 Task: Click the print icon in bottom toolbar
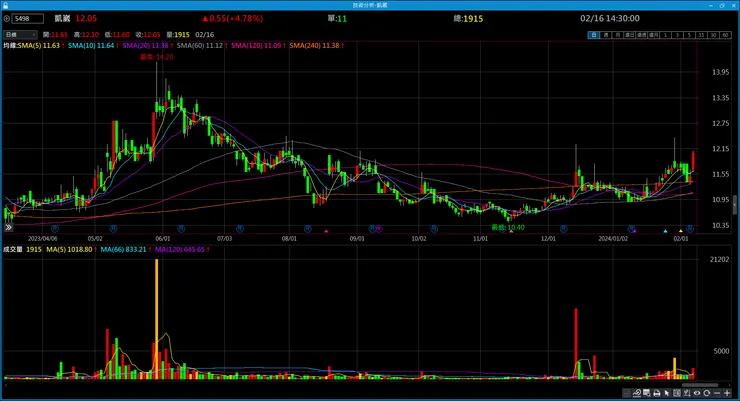coord(656,393)
